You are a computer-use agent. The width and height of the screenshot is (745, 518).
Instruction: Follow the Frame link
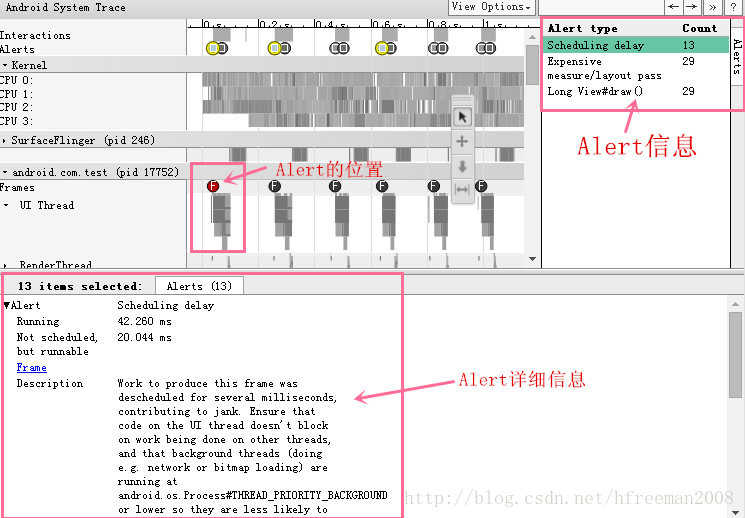(31, 367)
